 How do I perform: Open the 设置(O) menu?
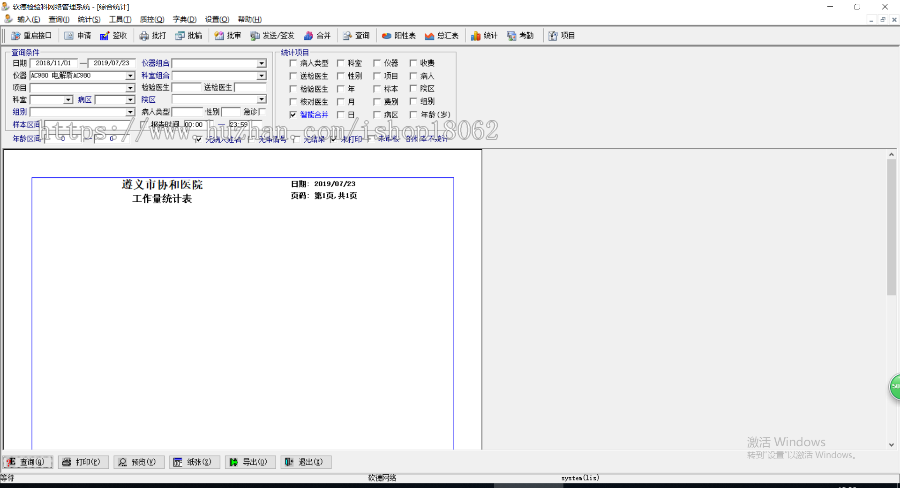pyautogui.click(x=217, y=20)
